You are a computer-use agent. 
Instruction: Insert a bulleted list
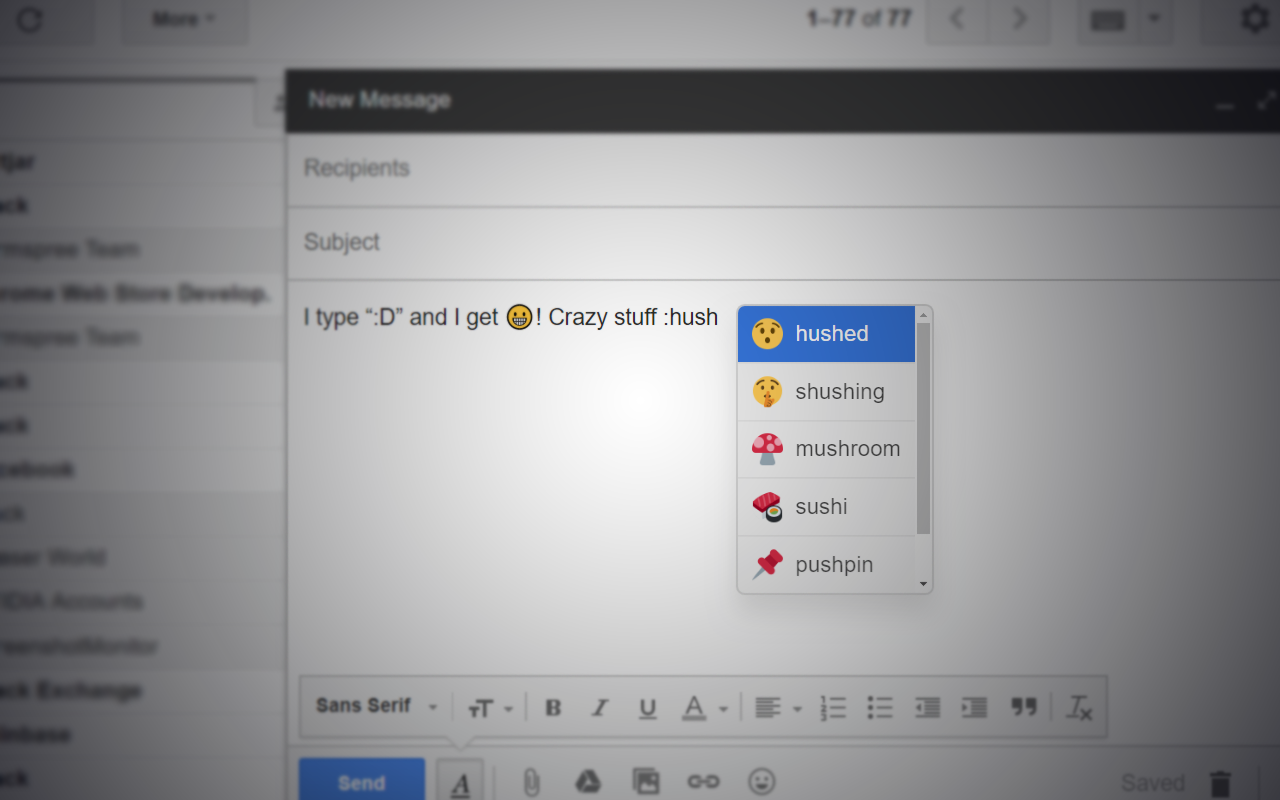tap(879, 708)
